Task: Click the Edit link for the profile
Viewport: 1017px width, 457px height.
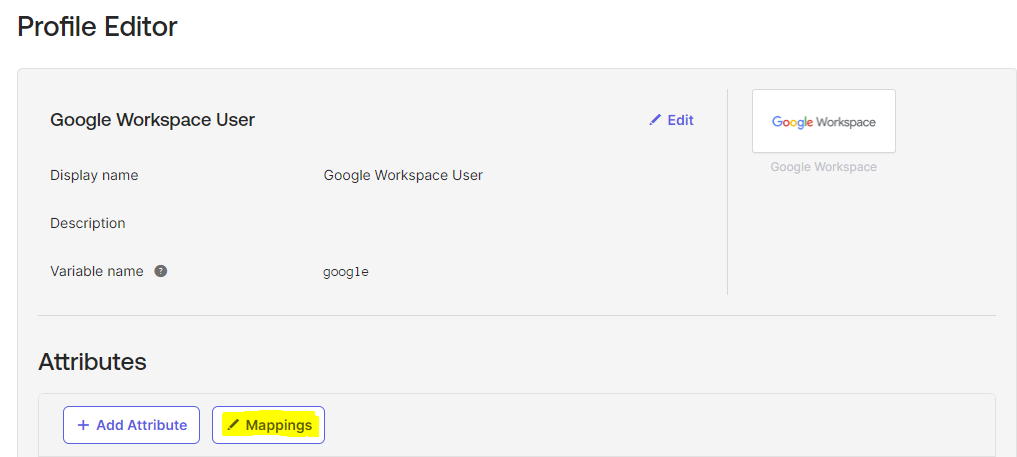Action: [680, 120]
